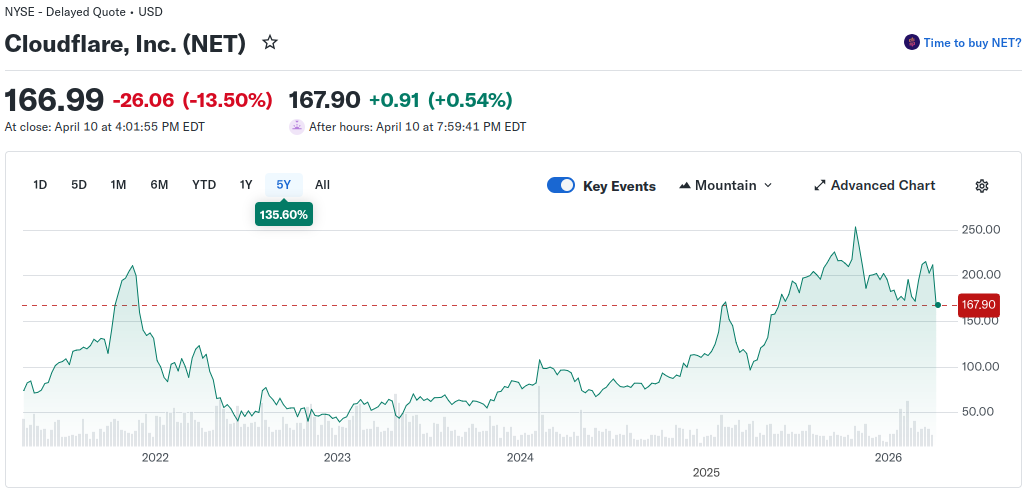Click the 166.99 closing price
This screenshot has width=1030, height=495.
click(x=54, y=100)
